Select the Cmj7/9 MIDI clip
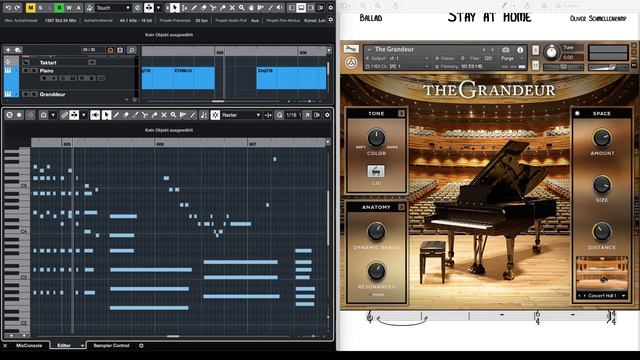 [x=291, y=78]
